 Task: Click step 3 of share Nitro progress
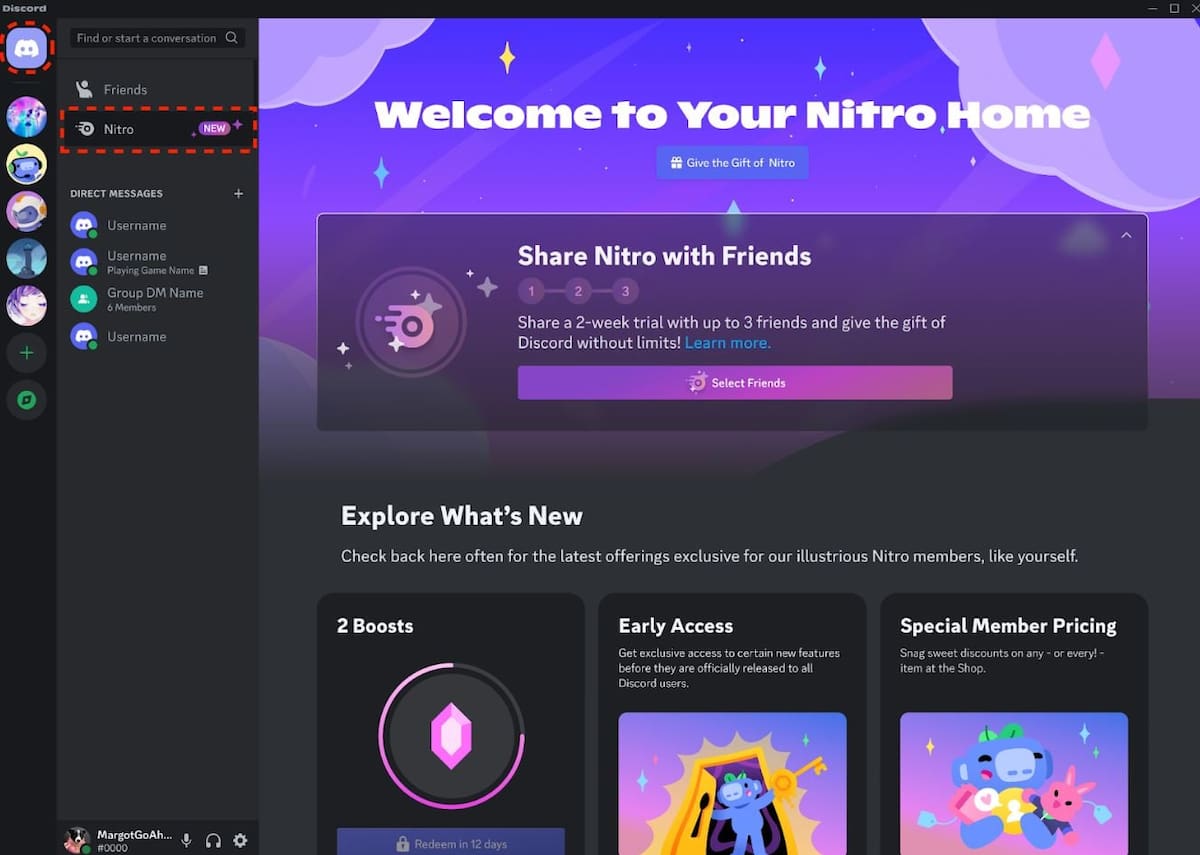(x=625, y=292)
